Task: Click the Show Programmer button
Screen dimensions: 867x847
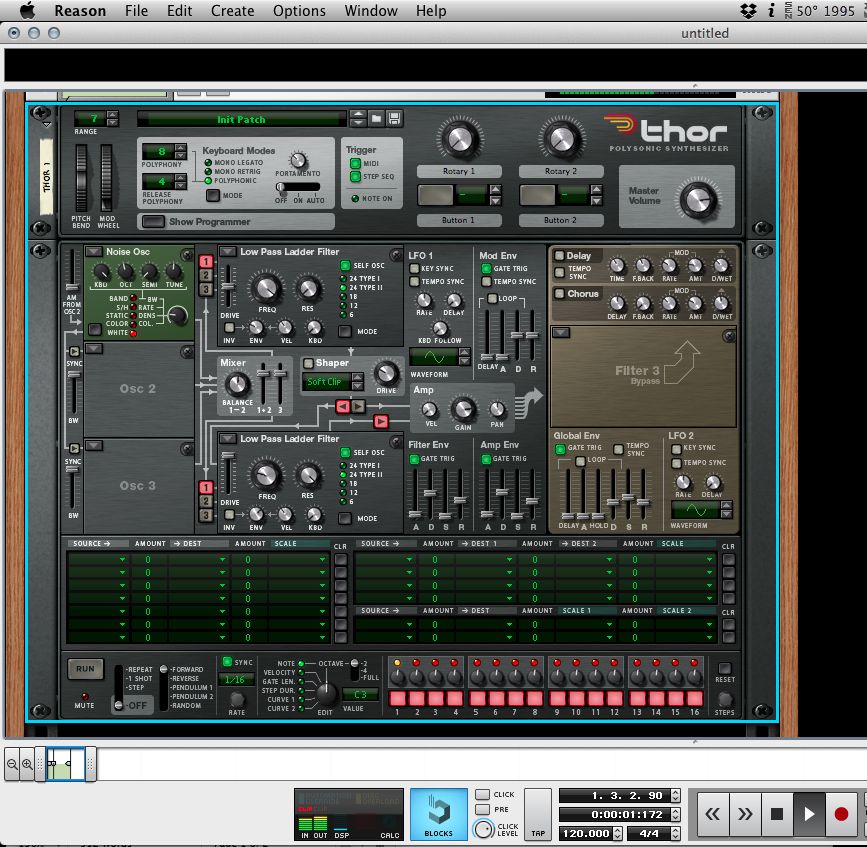Action: 153,222
